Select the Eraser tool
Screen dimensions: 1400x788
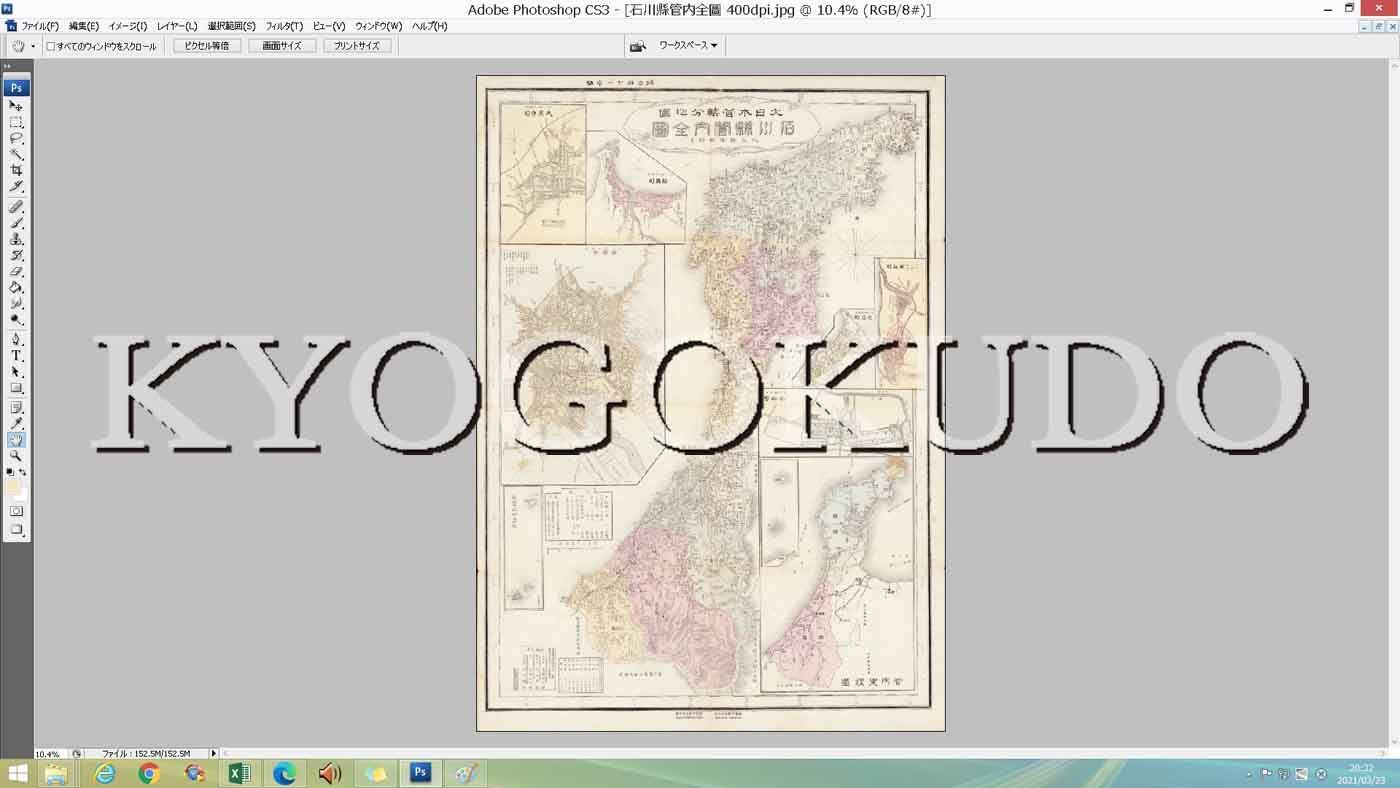point(16,271)
